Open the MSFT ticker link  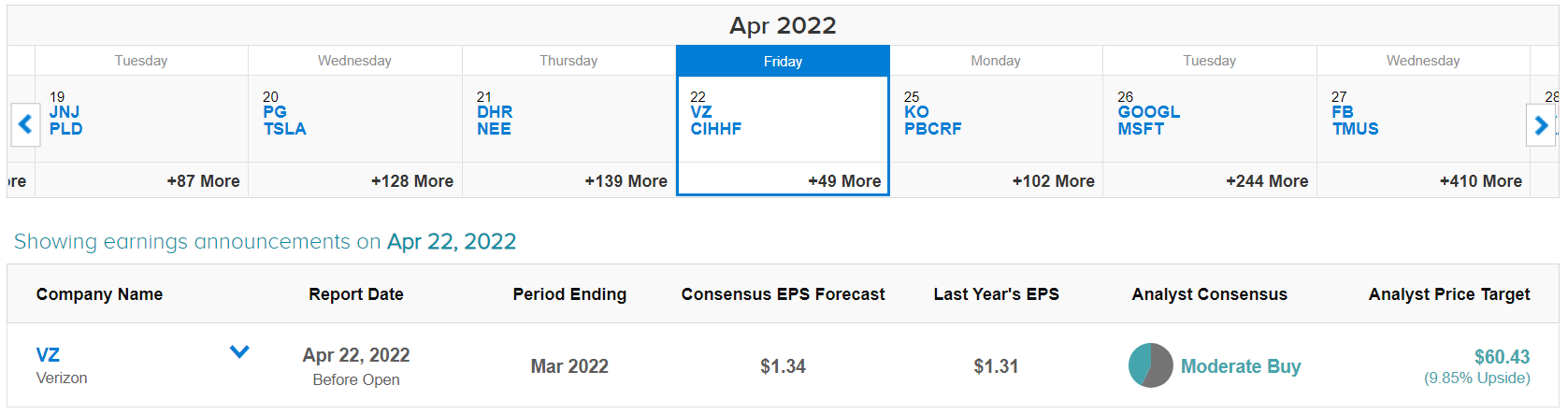(x=1141, y=129)
